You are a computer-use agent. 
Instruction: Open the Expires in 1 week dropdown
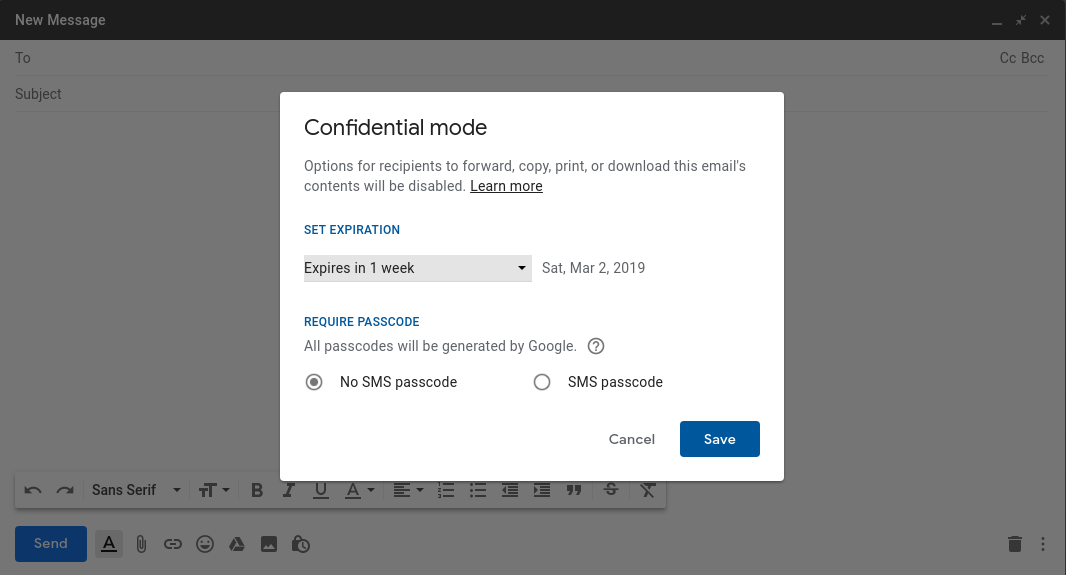[417, 268]
